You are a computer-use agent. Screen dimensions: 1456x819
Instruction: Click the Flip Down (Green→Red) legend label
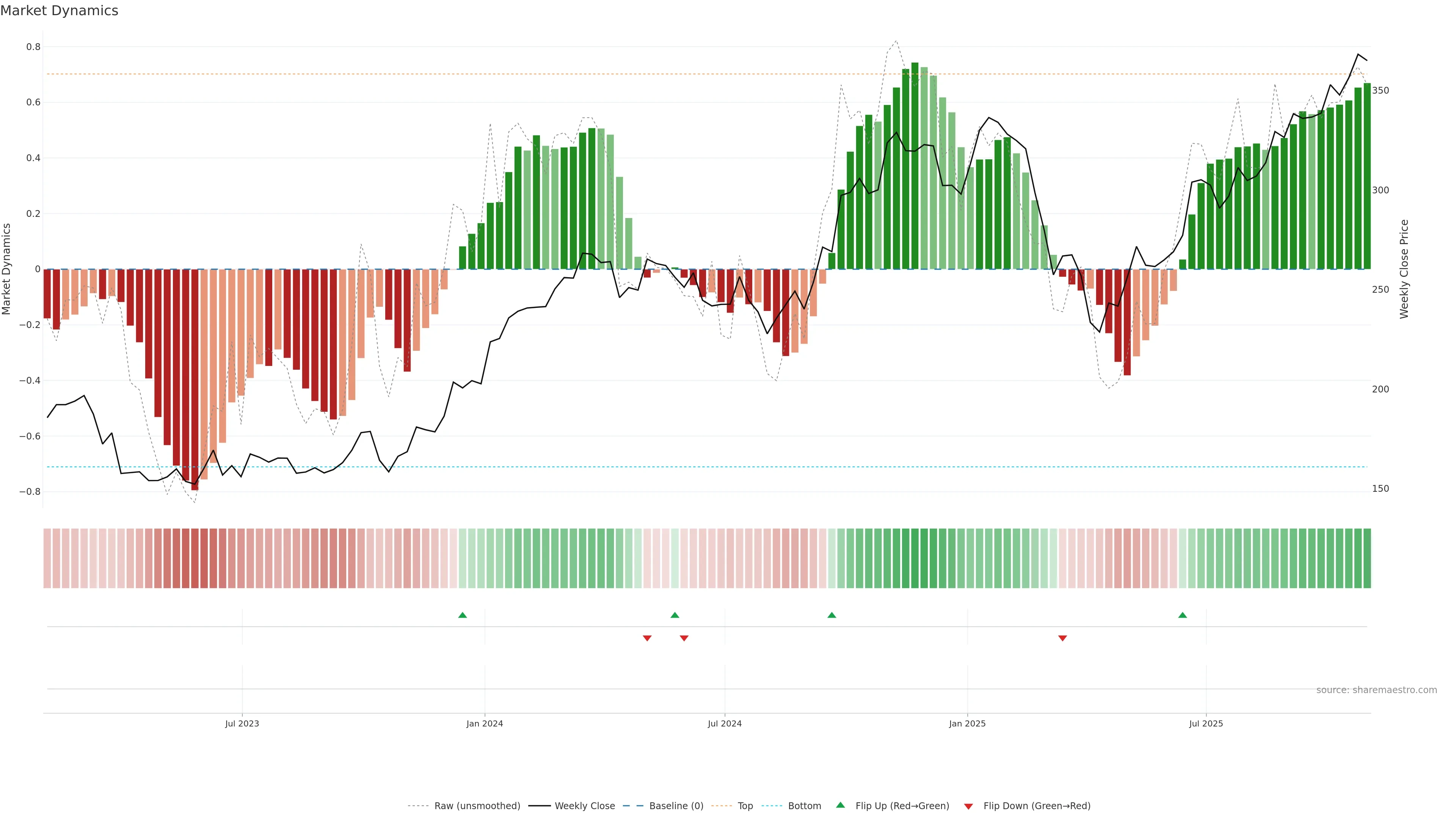click(x=1037, y=806)
